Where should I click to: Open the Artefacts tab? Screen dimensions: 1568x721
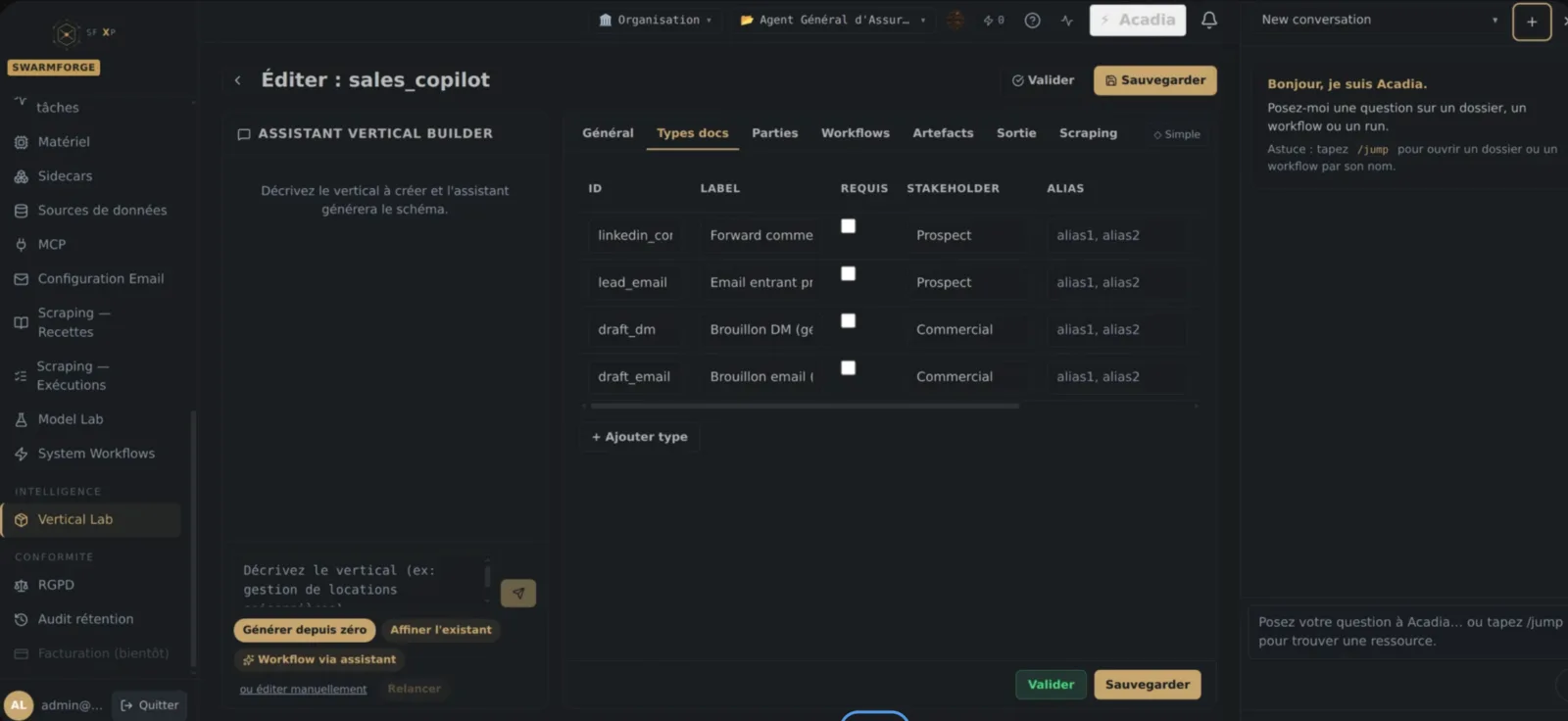pos(943,133)
